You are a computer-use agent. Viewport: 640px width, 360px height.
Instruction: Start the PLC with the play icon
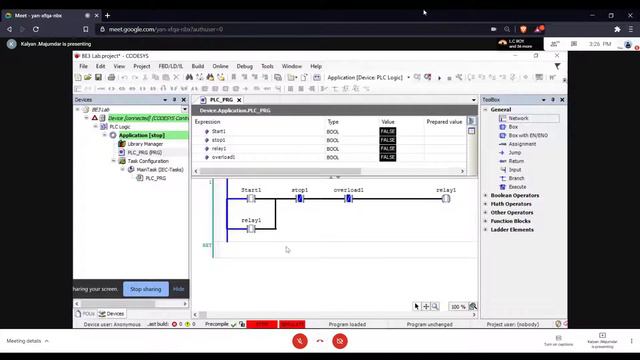coord(440,78)
